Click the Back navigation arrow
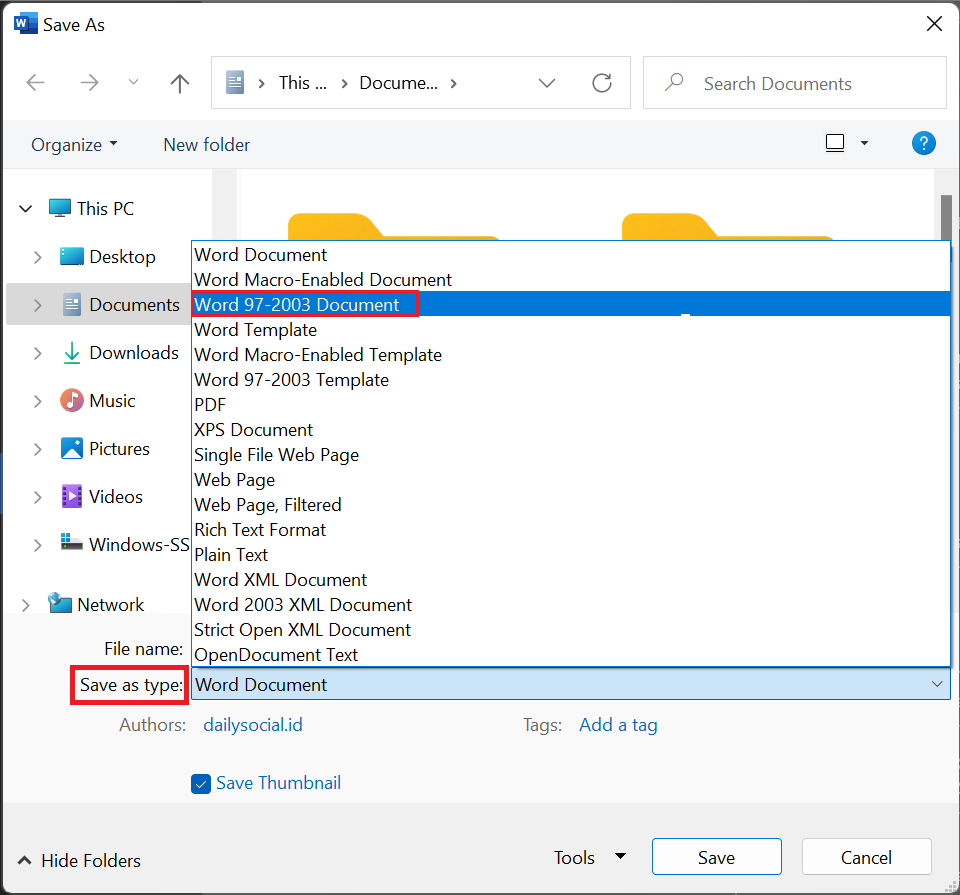The image size is (960, 895). click(36, 83)
